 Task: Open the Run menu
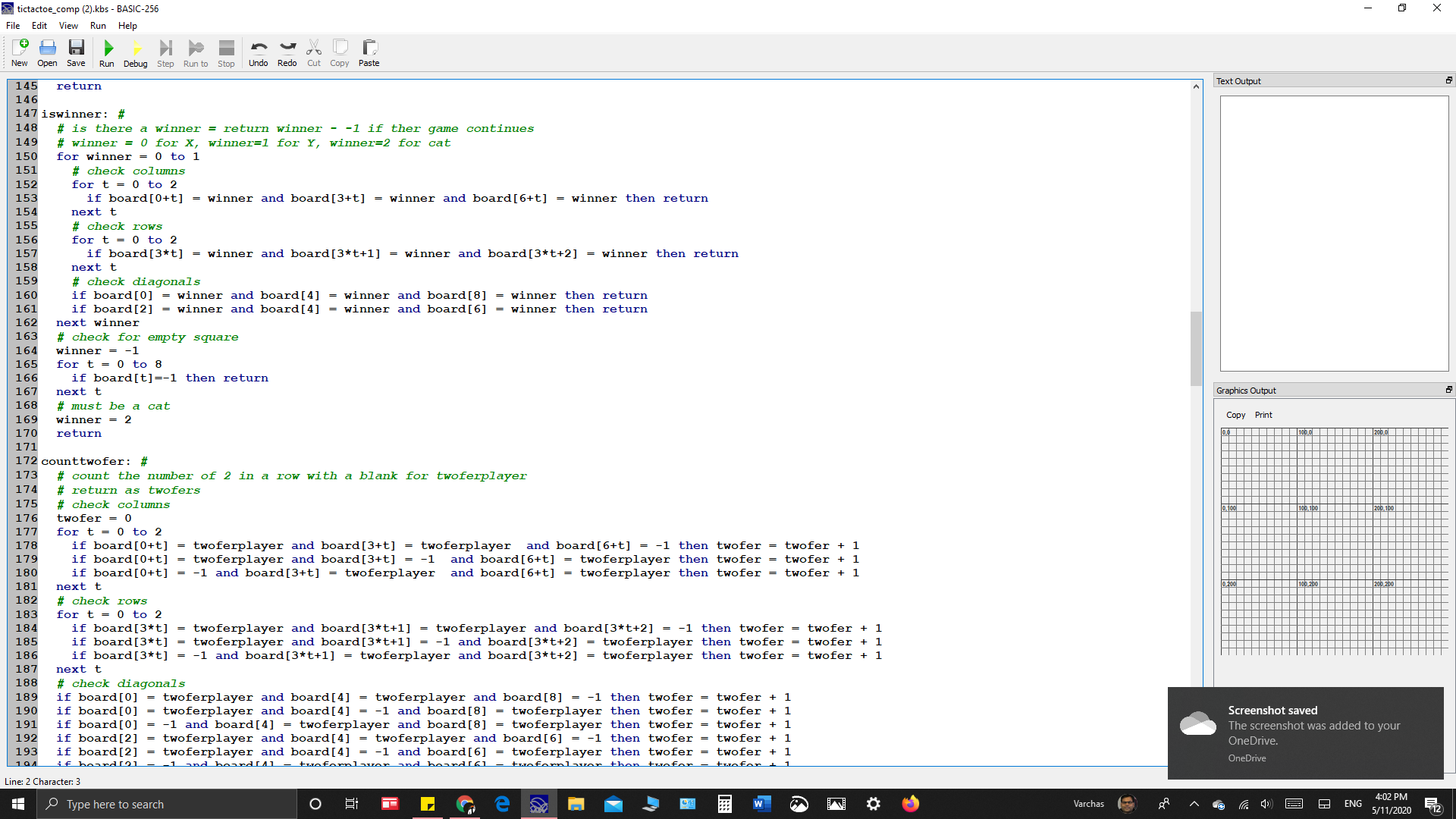(x=98, y=25)
